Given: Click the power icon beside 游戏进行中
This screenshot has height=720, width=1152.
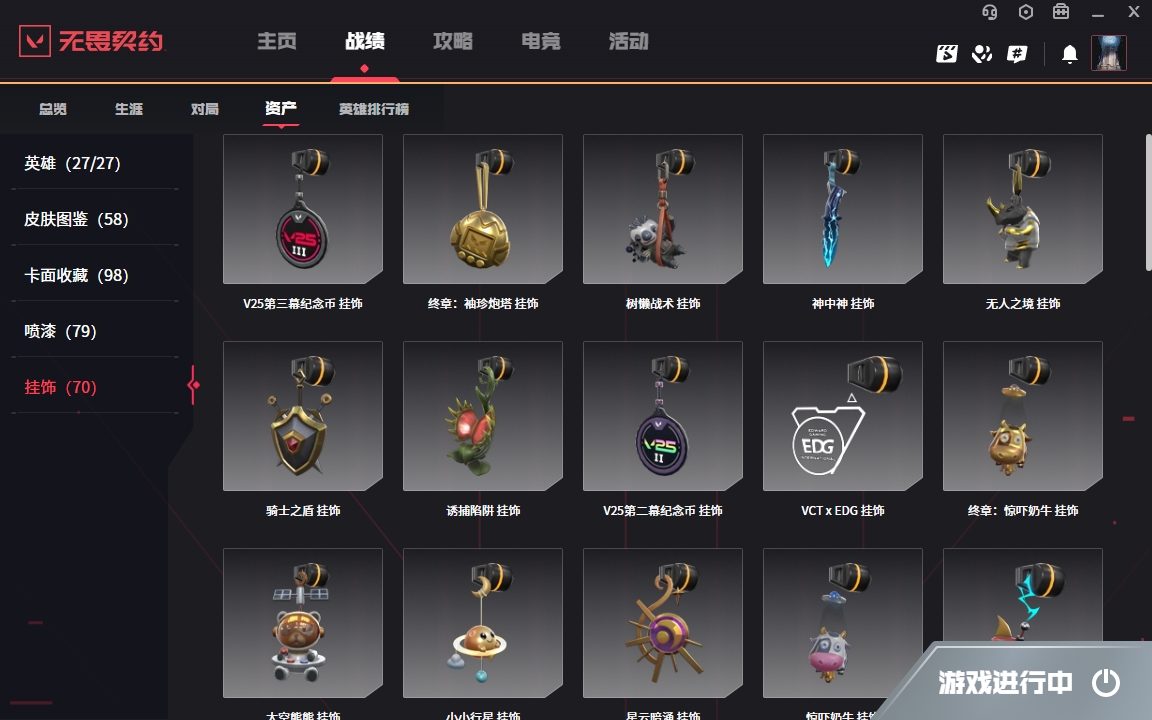Looking at the screenshot, I should (x=1105, y=683).
